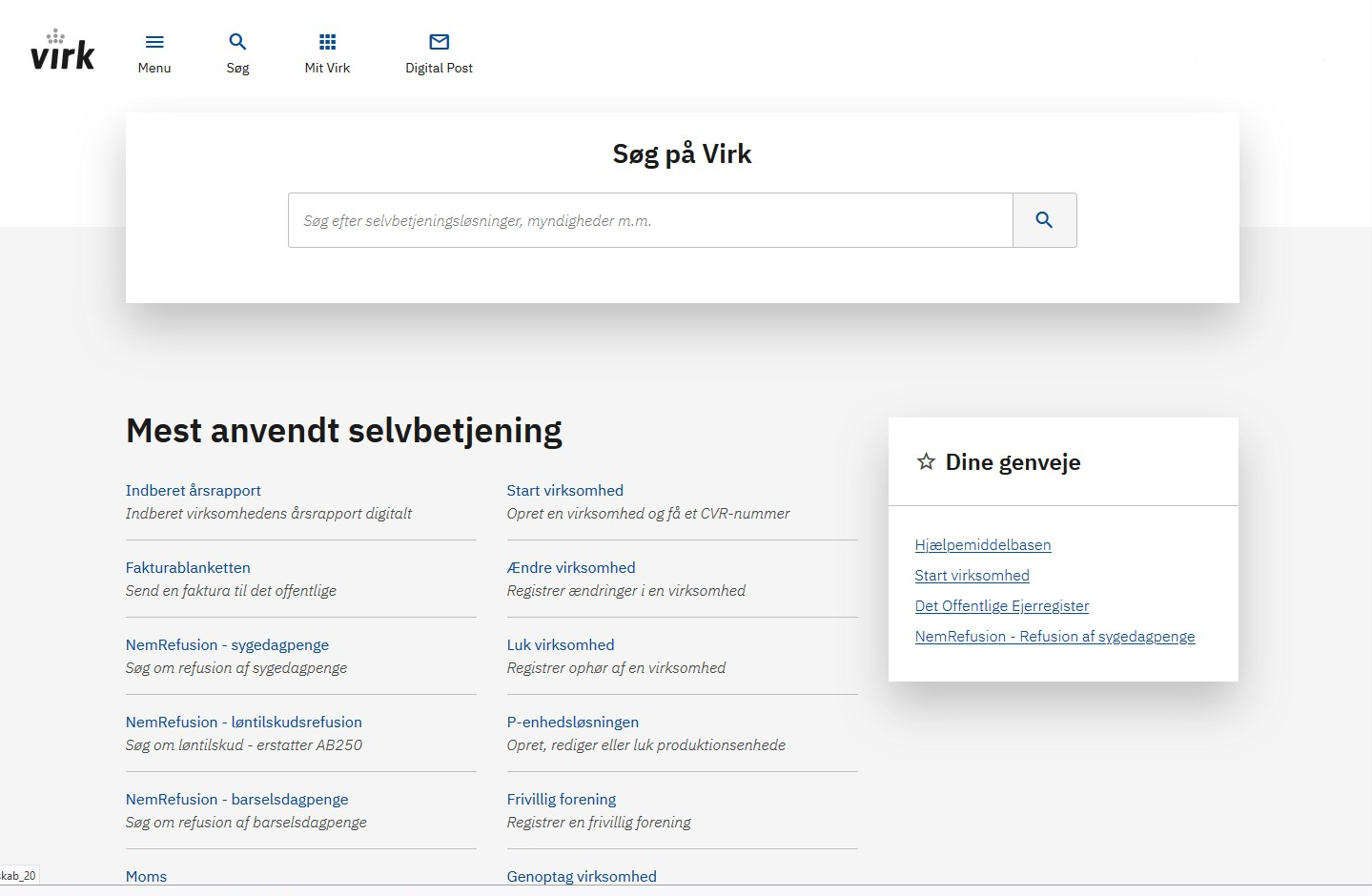This screenshot has height=896, width=1372.
Task: Focus the Søg på Virk search field
Action: point(650,220)
